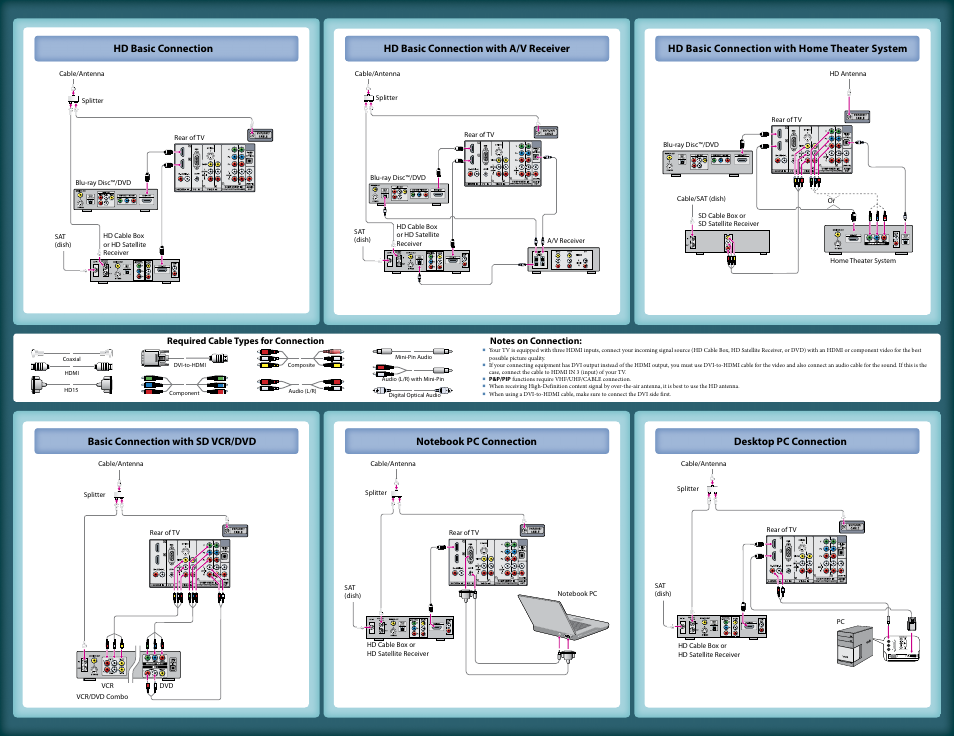
Task: Click the DVI-to-HDMI cable illustration
Action: 184,358
